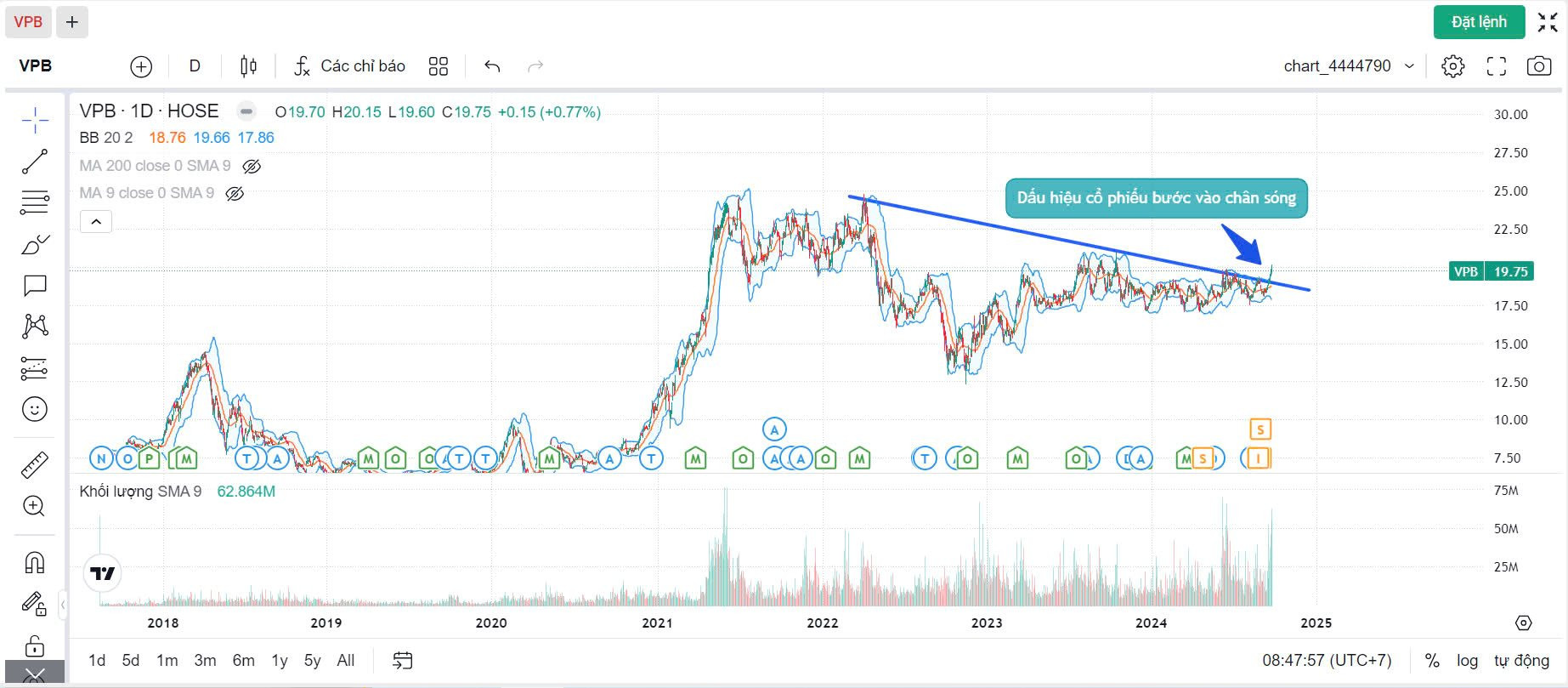Select the 3m time range

(205, 661)
